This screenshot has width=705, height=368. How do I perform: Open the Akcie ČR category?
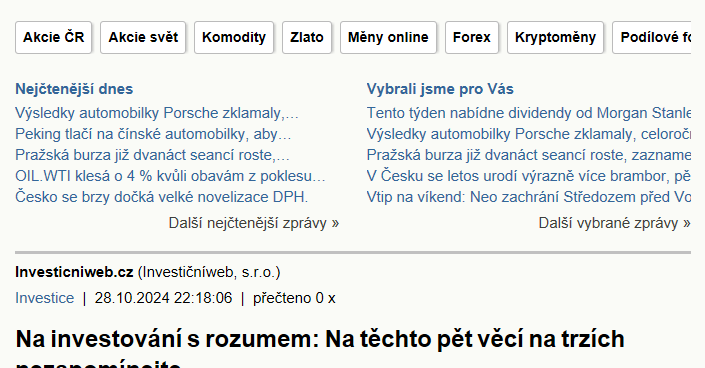pos(54,37)
